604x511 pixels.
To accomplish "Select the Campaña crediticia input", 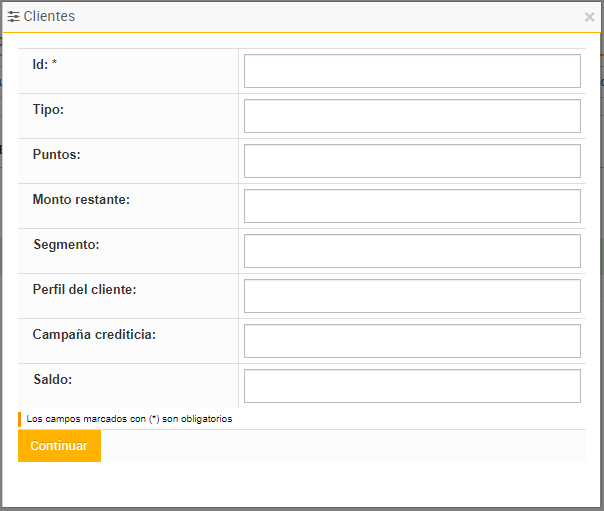I will pos(412,341).
